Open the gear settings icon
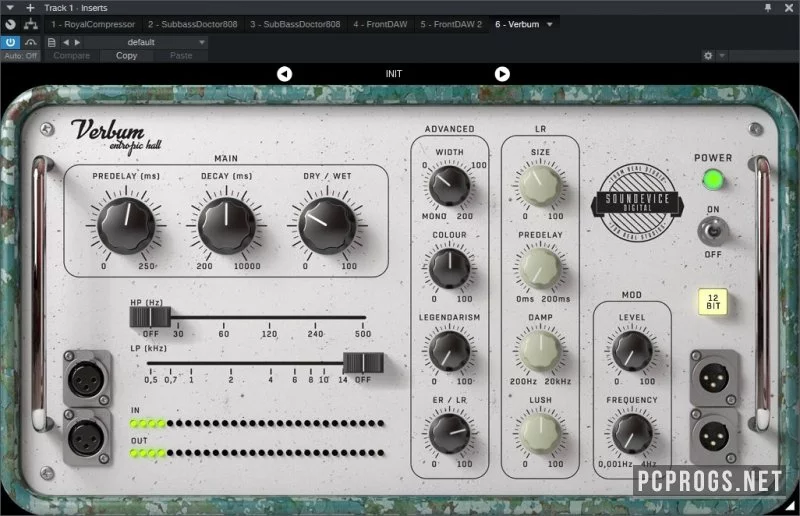This screenshot has height=516, width=800. (708, 55)
